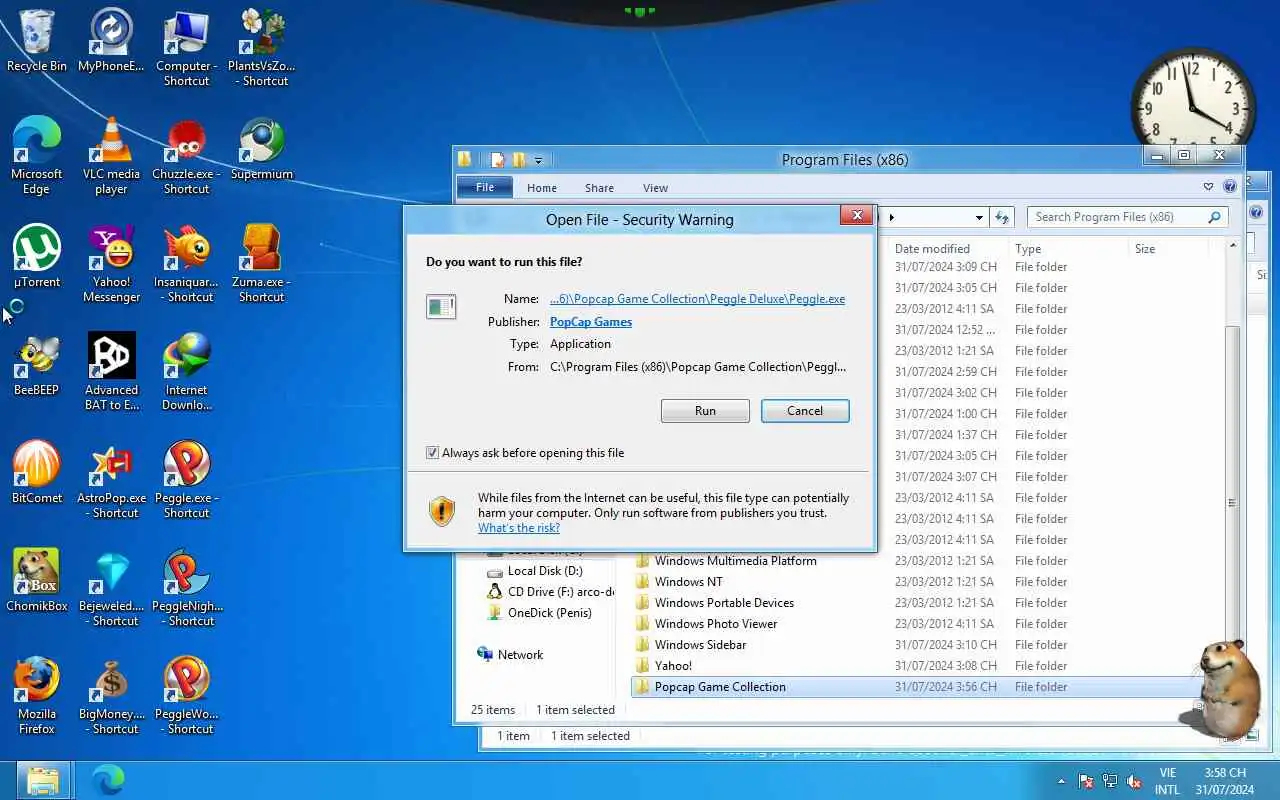Open File Explorer from the taskbar

click(x=43, y=780)
